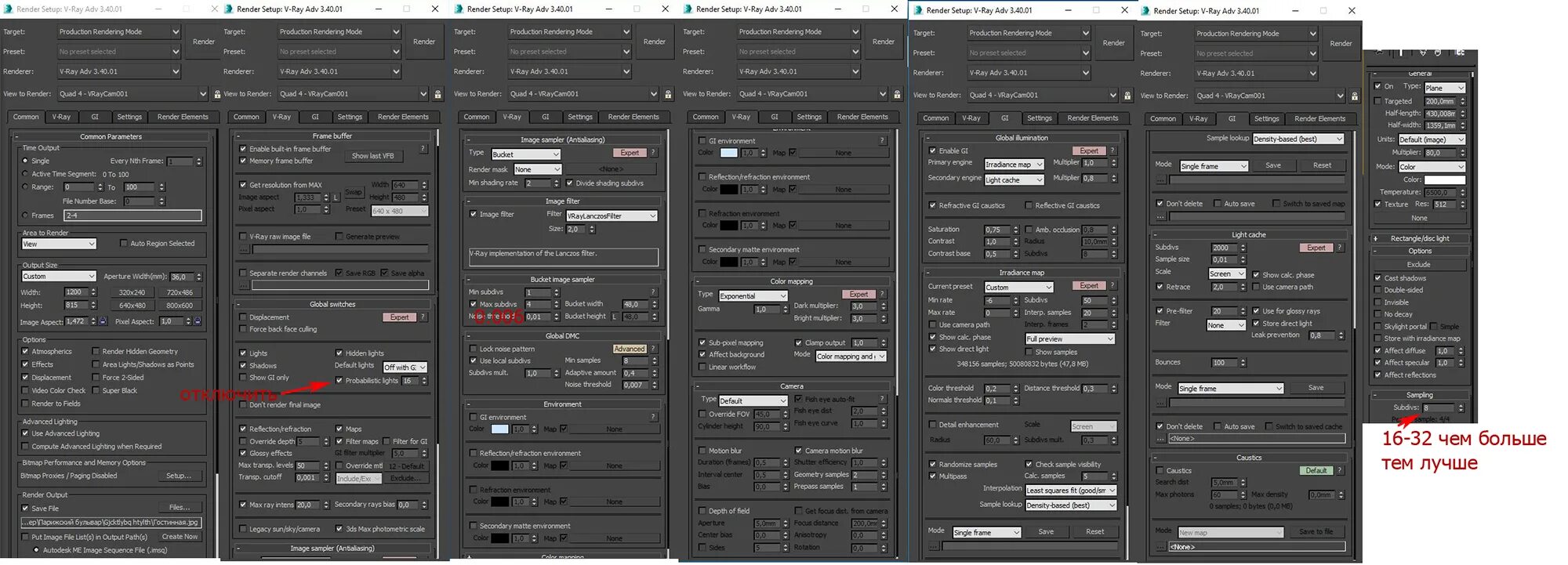
Task: Enable the Auto Region Selected checkbox
Action: [x=124, y=244]
